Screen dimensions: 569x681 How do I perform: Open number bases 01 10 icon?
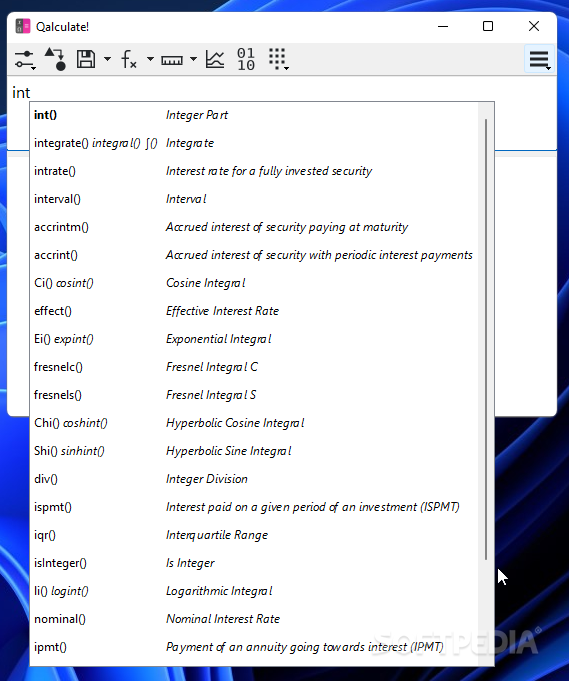pyautogui.click(x=246, y=59)
